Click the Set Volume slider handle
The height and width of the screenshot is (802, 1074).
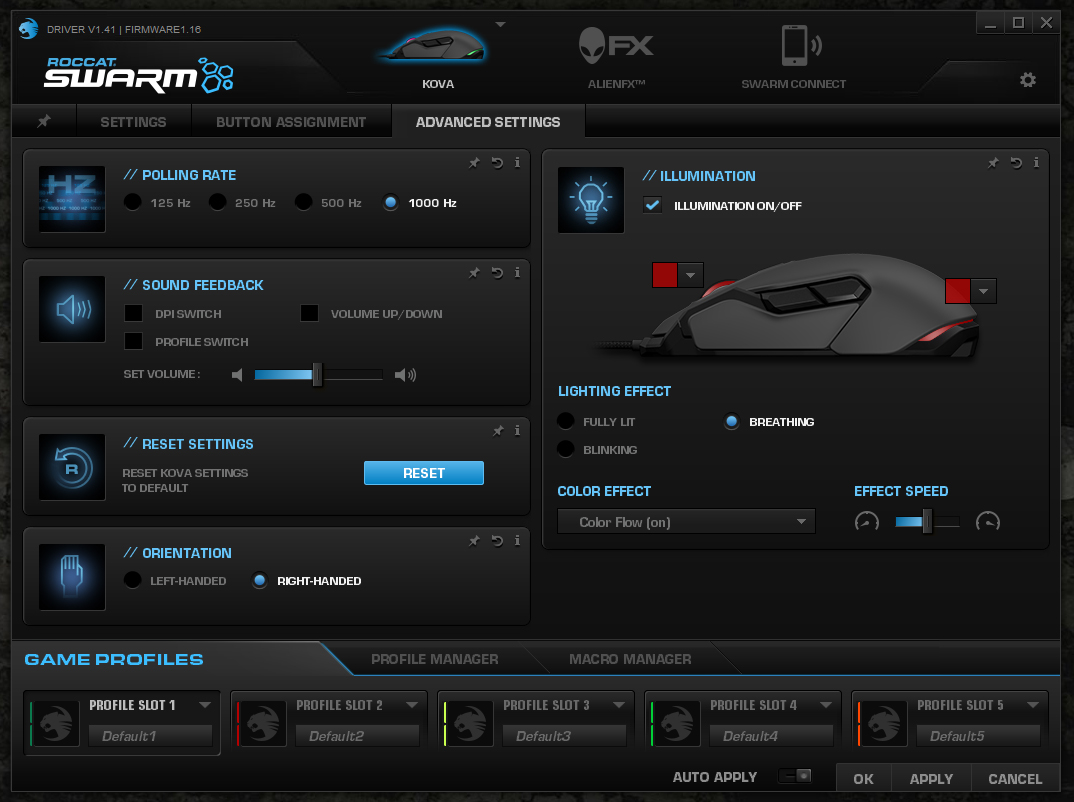(x=317, y=375)
